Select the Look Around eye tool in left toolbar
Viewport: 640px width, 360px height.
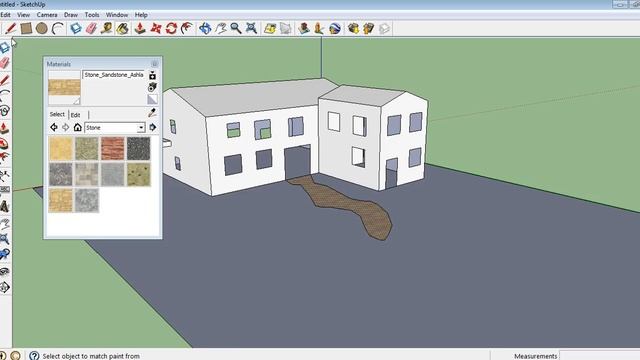point(4,271)
